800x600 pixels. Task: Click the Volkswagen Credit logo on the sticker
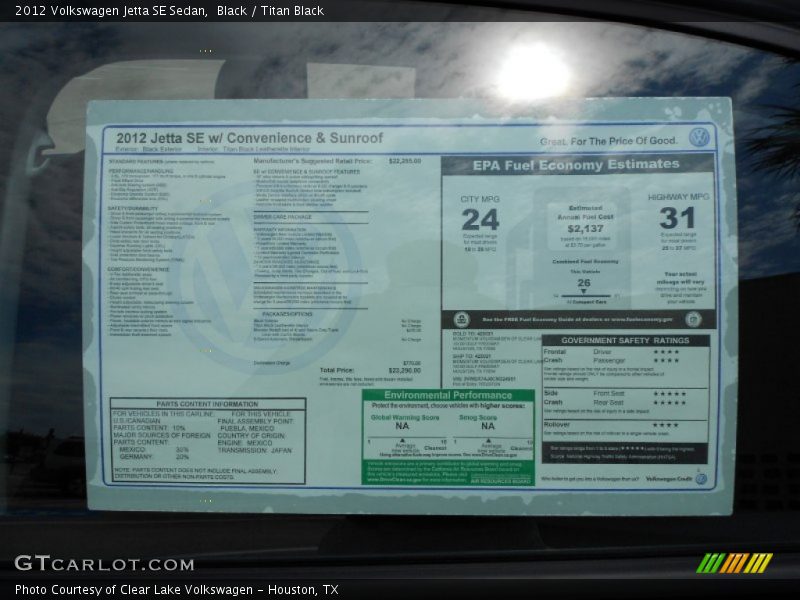coord(676,479)
